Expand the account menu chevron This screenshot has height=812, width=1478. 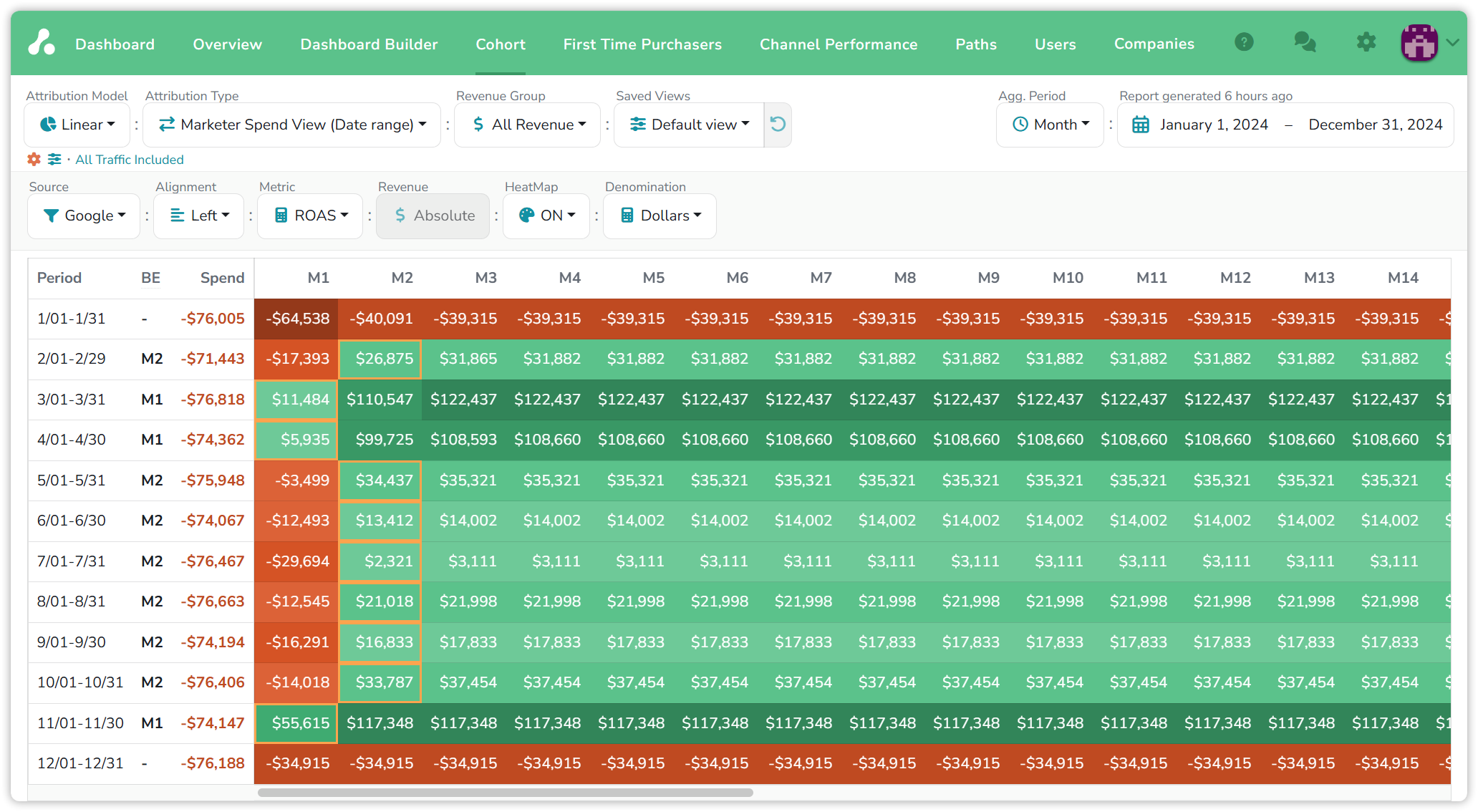click(x=1453, y=43)
